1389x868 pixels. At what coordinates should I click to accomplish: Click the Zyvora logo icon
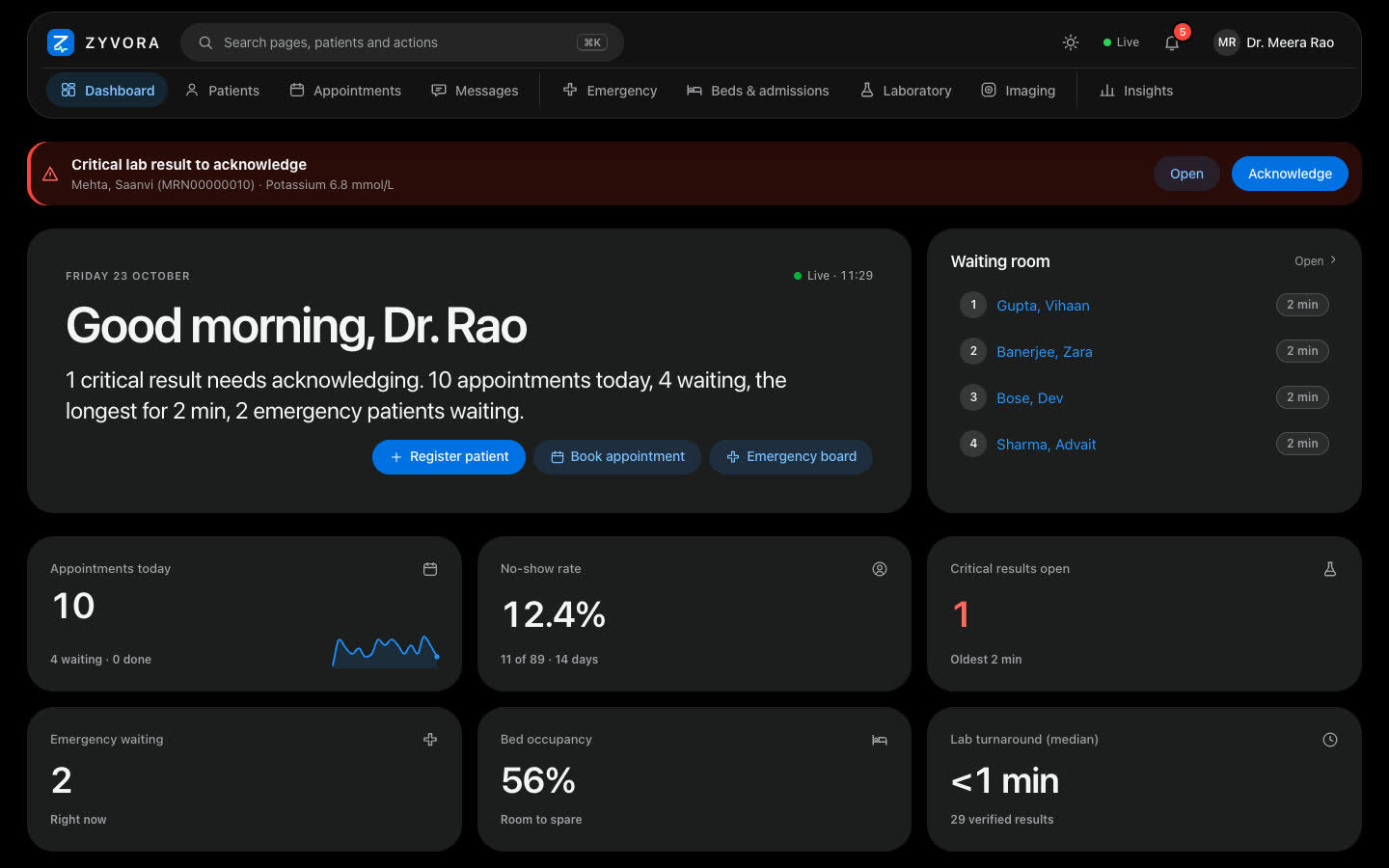pos(61,42)
